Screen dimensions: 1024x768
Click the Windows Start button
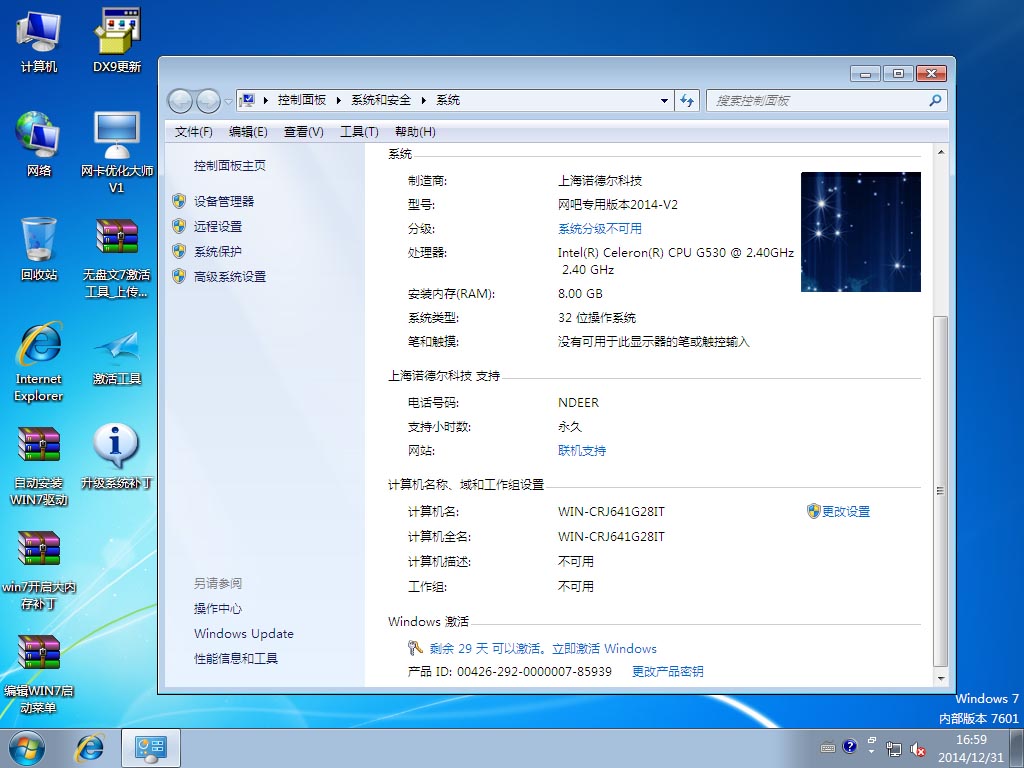tap(27, 747)
